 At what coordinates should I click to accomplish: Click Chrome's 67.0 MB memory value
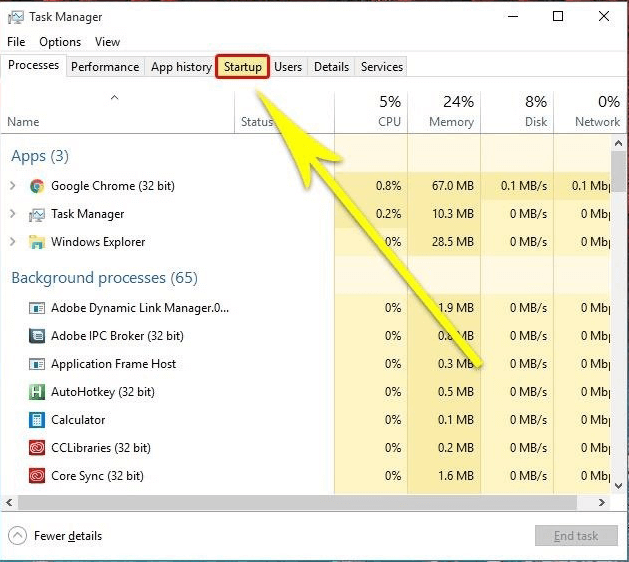pyautogui.click(x=452, y=186)
